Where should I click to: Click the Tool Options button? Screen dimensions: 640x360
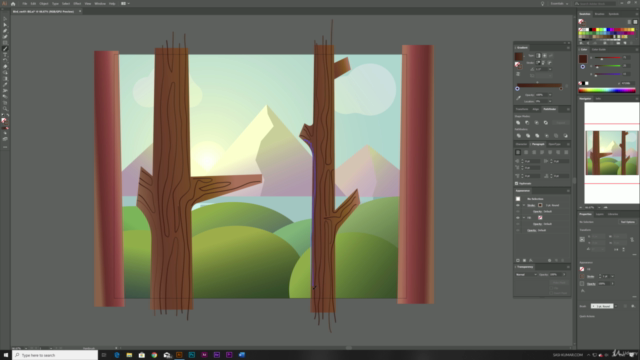pos(628,222)
